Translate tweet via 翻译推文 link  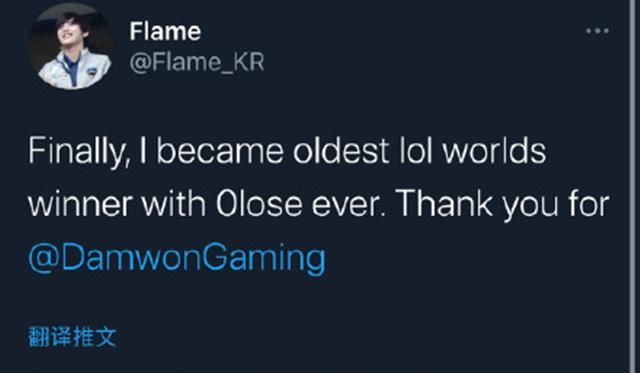72,337
